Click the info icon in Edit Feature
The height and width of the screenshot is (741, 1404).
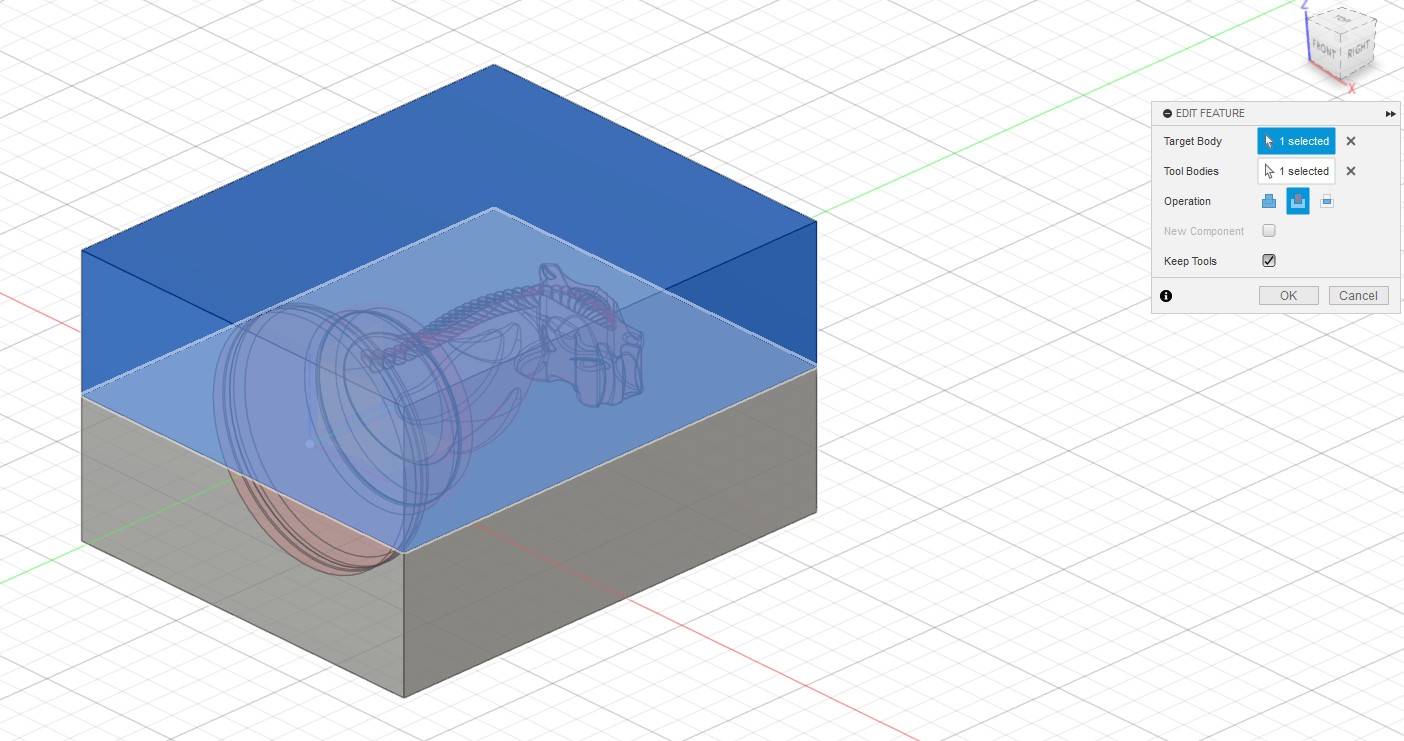1166,296
